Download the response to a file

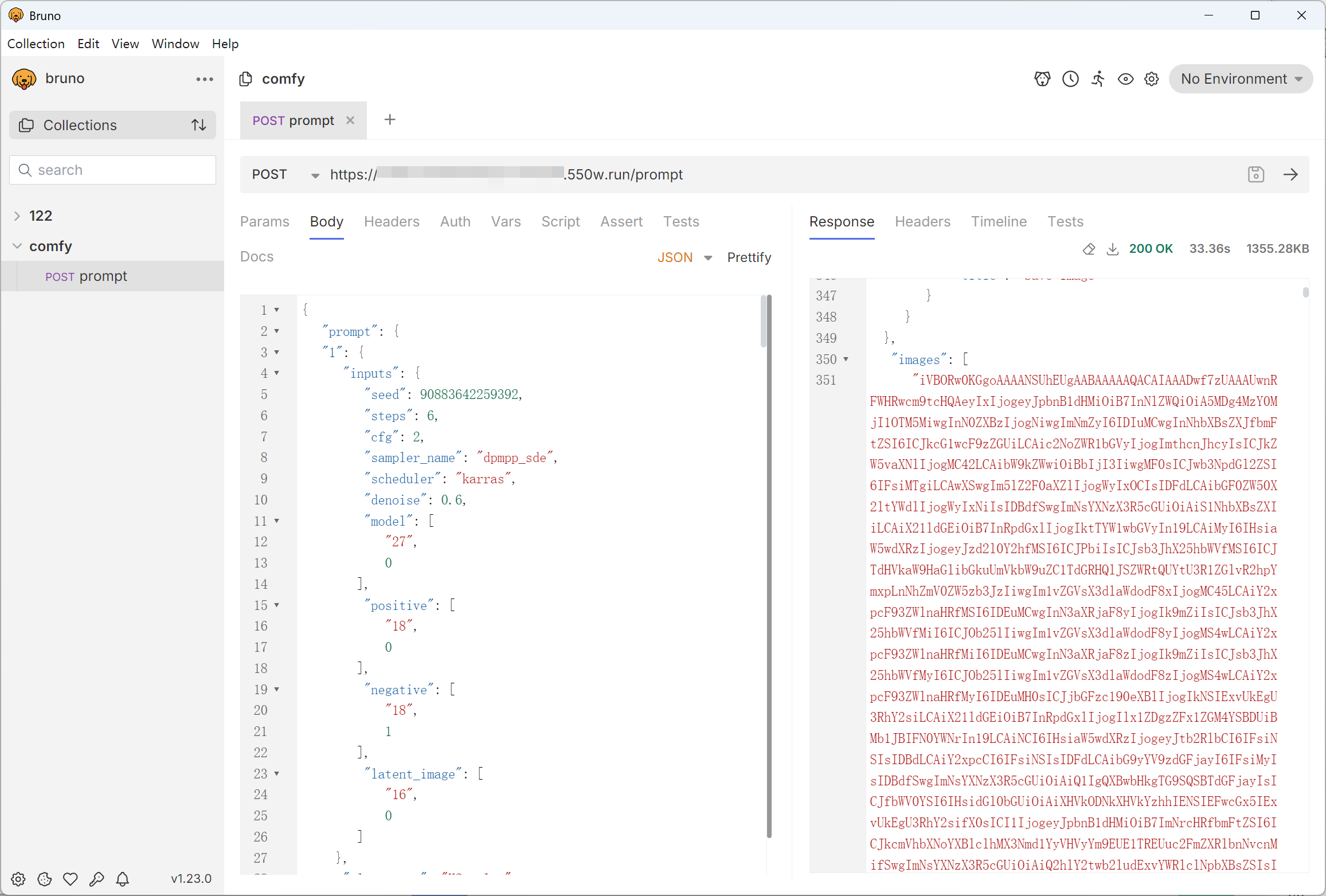coord(1112,249)
